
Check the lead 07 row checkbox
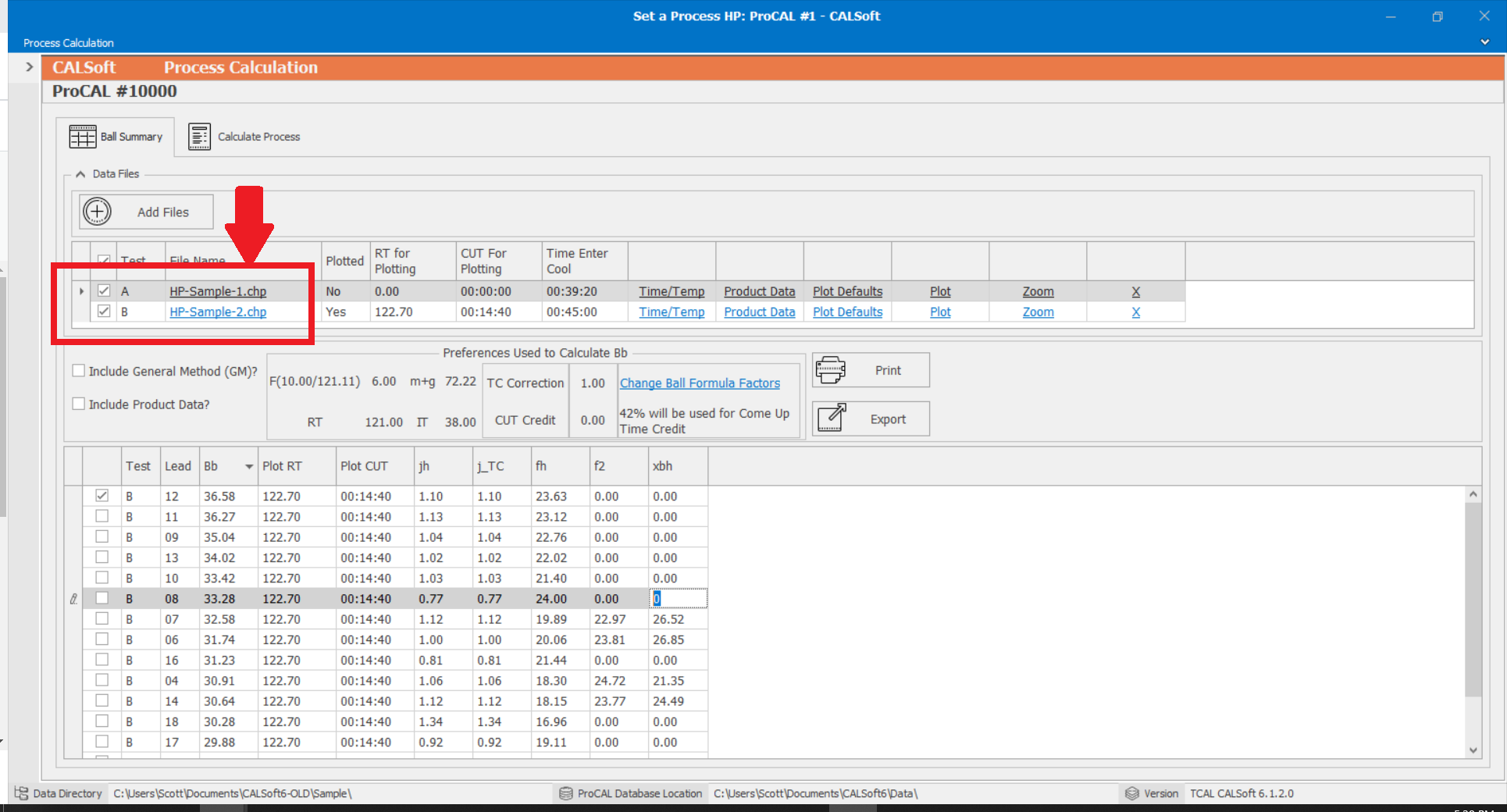102,618
